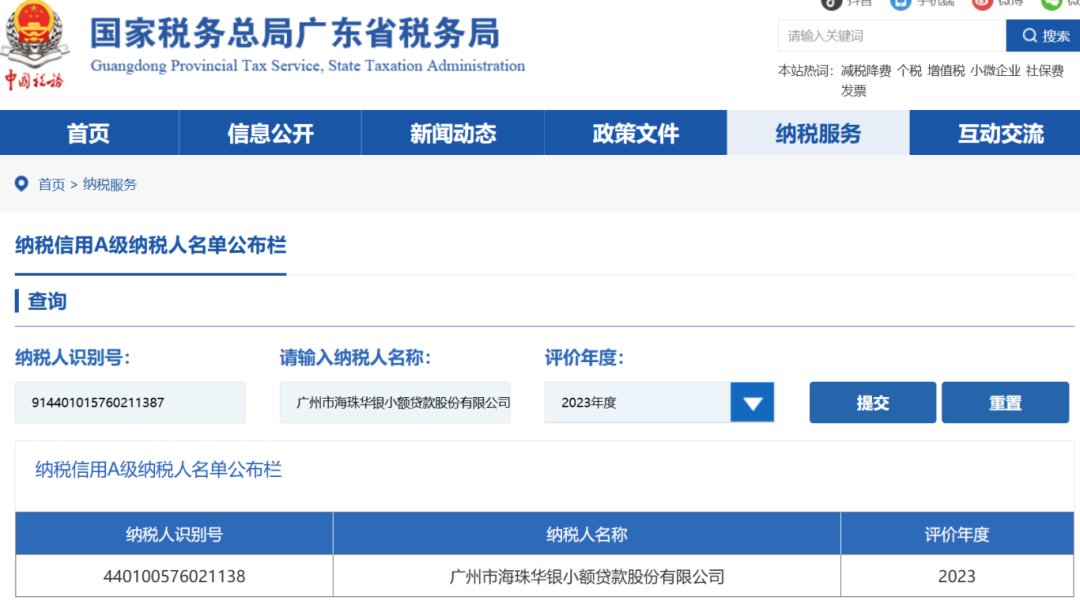Select result cell 广州市海珠华银小额贷款股份有限公司

coord(587,576)
